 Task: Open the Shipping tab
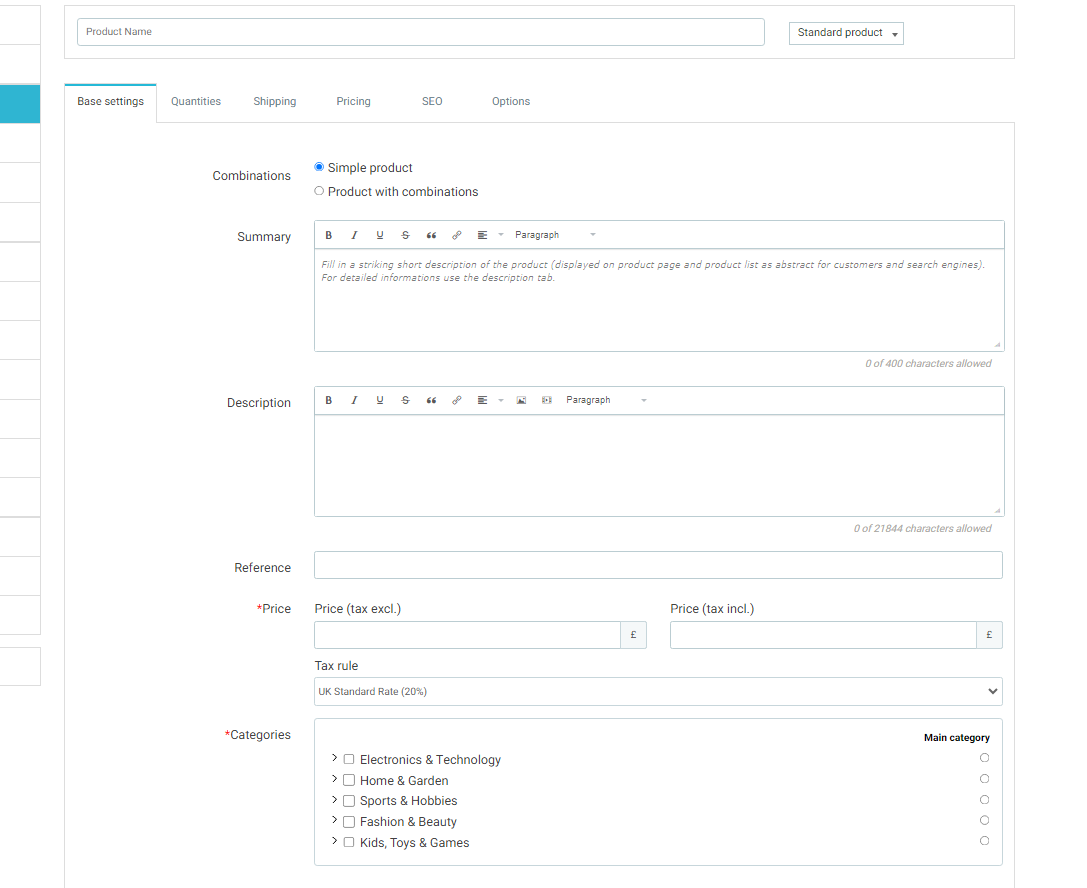click(x=275, y=102)
